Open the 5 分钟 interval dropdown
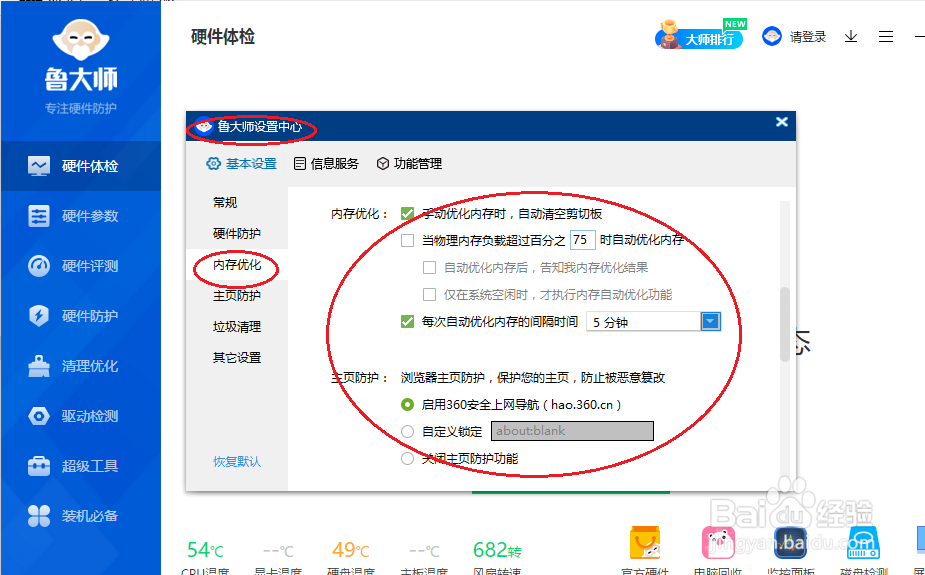 point(710,321)
